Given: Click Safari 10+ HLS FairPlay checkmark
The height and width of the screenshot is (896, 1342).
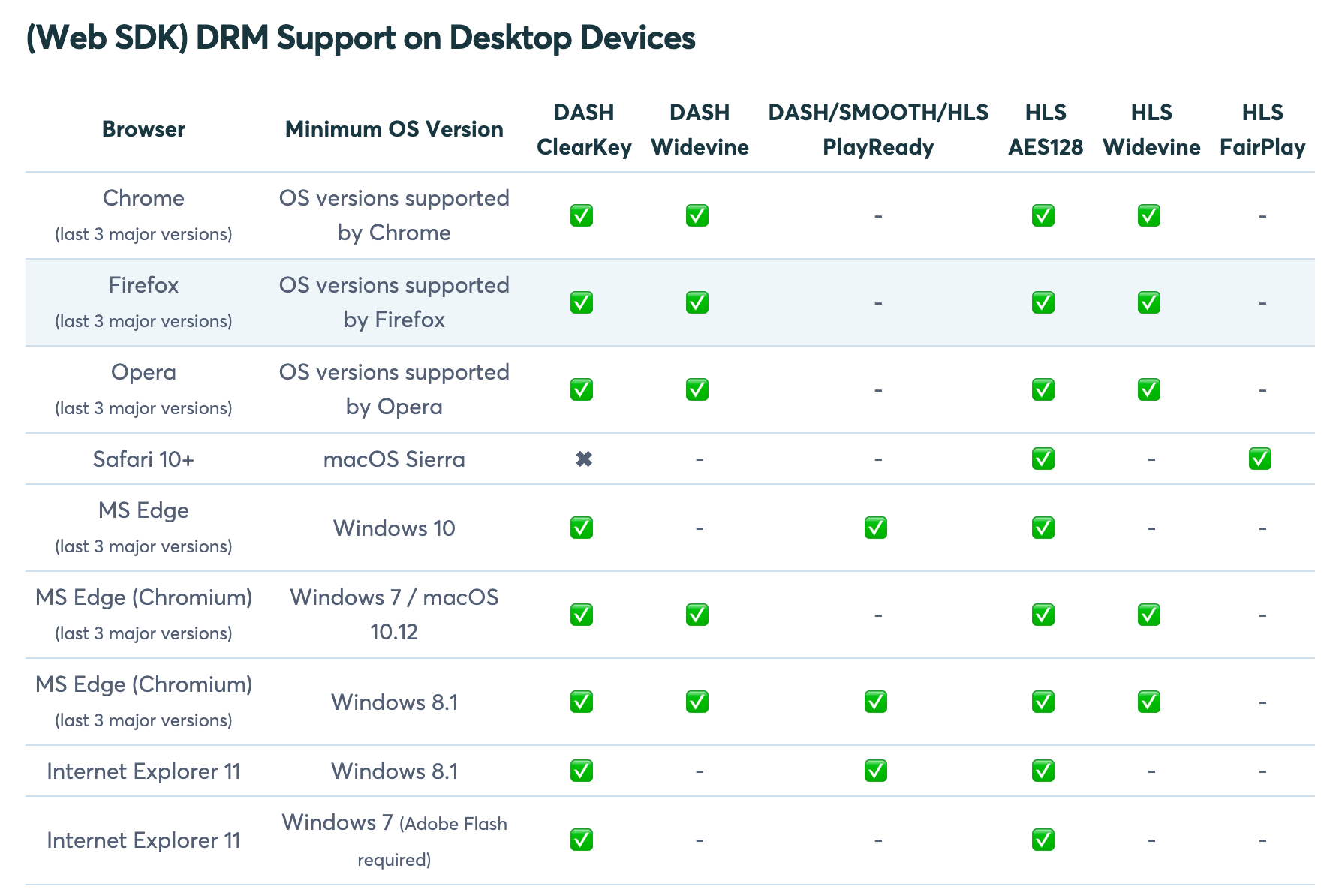Looking at the screenshot, I should (1260, 459).
